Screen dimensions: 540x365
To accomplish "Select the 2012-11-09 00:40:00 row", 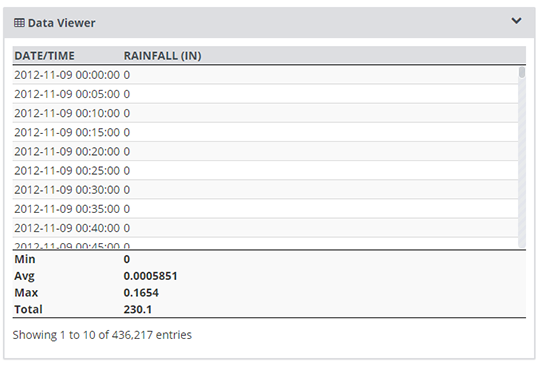I will [266, 228].
